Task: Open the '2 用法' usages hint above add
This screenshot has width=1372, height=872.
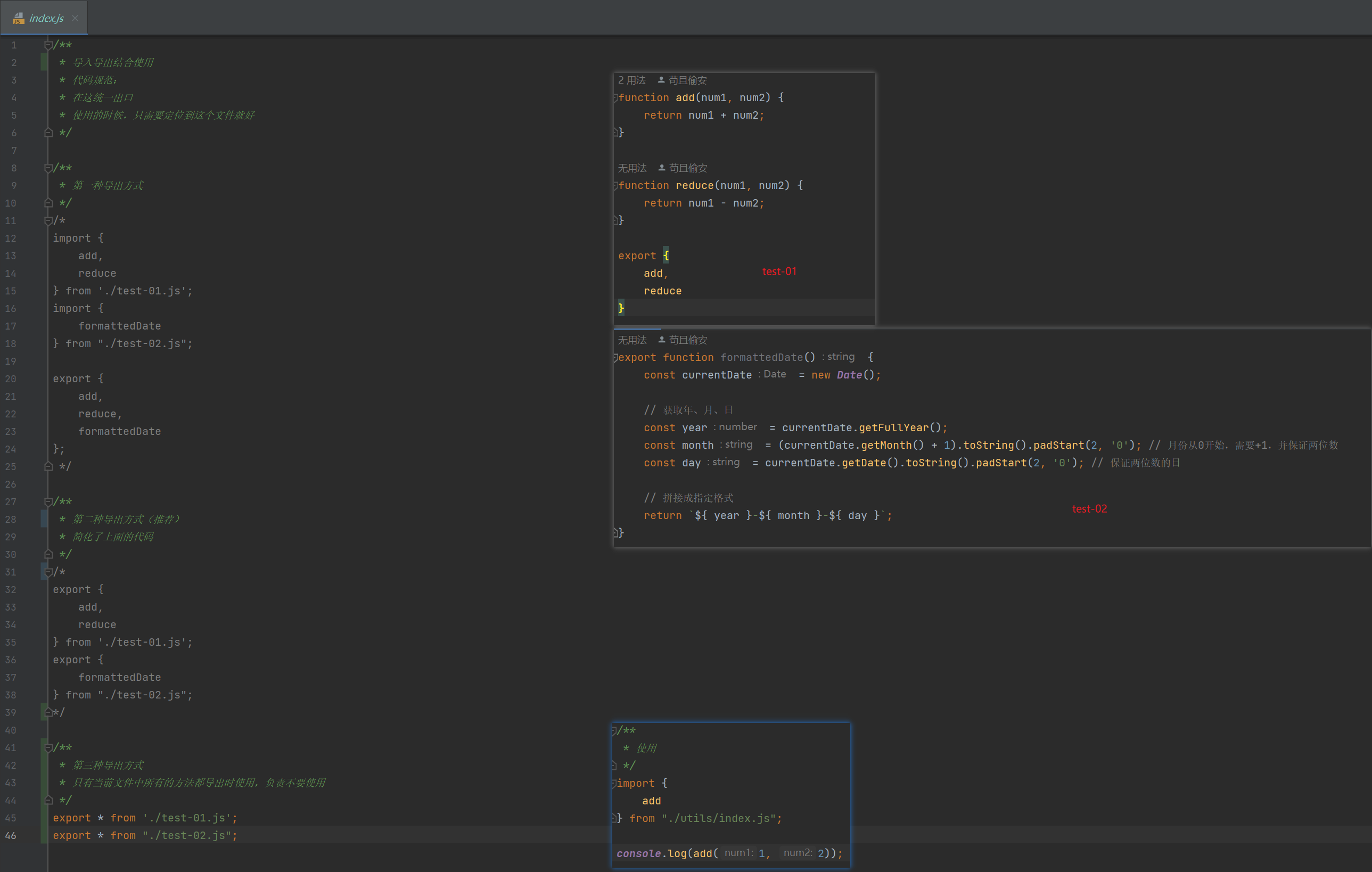Action: pyautogui.click(x=632, y=80)
